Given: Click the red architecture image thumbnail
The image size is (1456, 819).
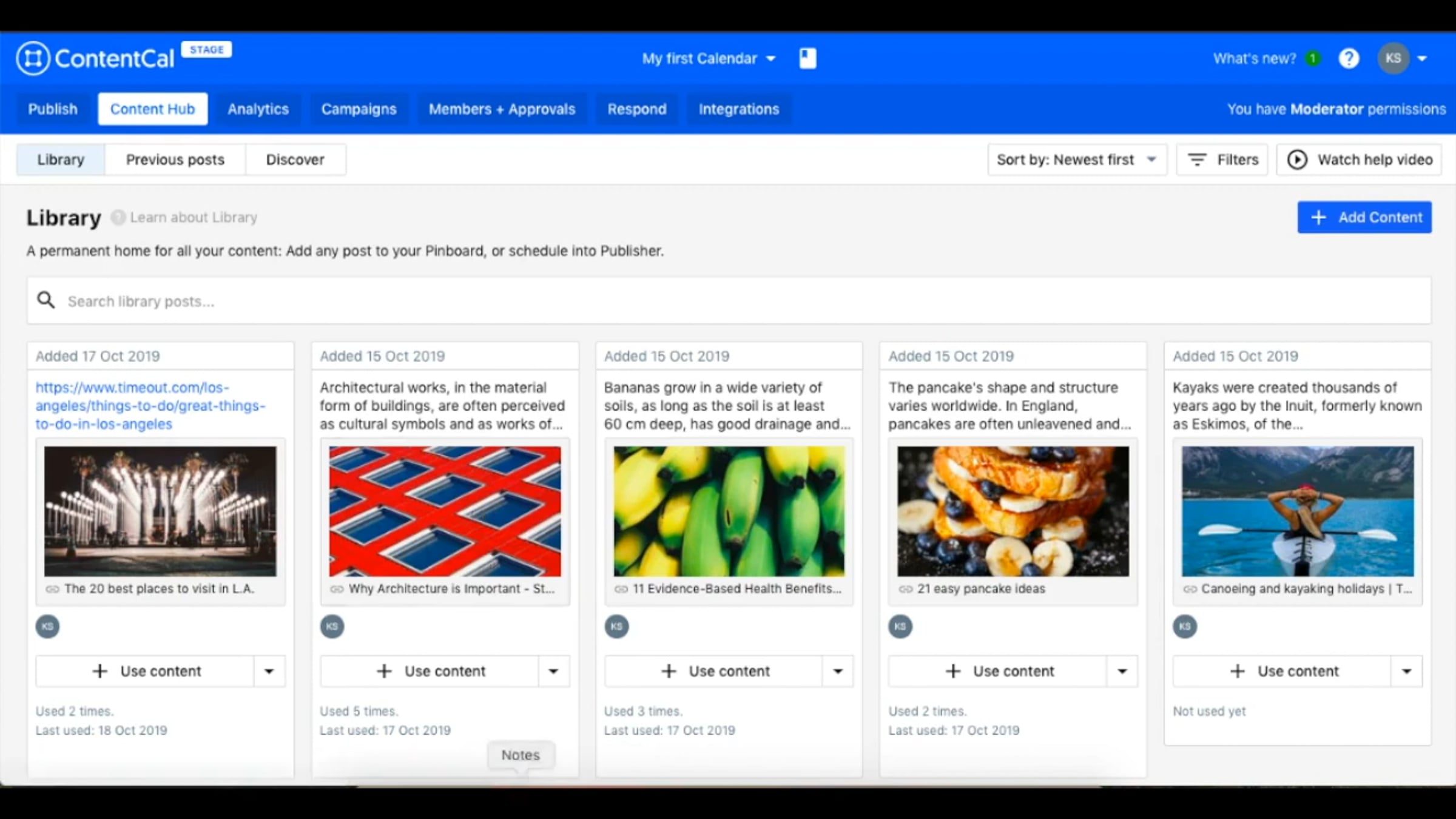Looking at the screenshot, I should coord(445,511).
